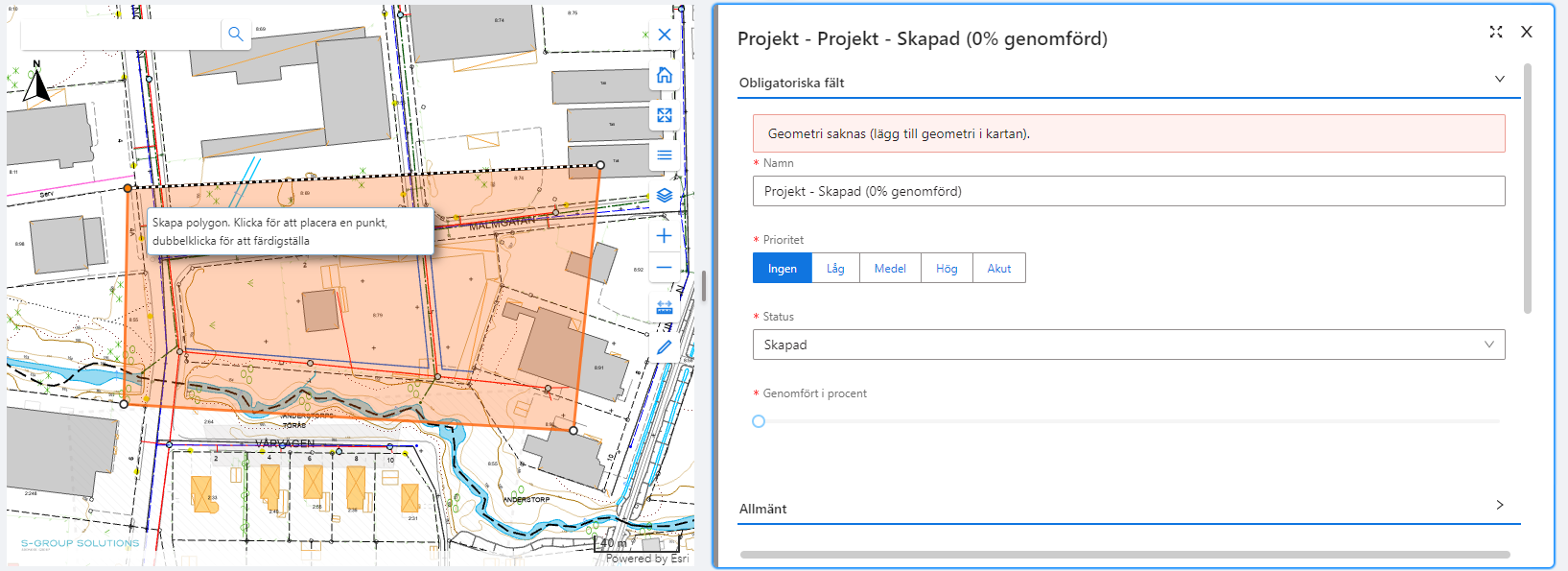
Task: Open the map legend list menu
Action: 664,155
